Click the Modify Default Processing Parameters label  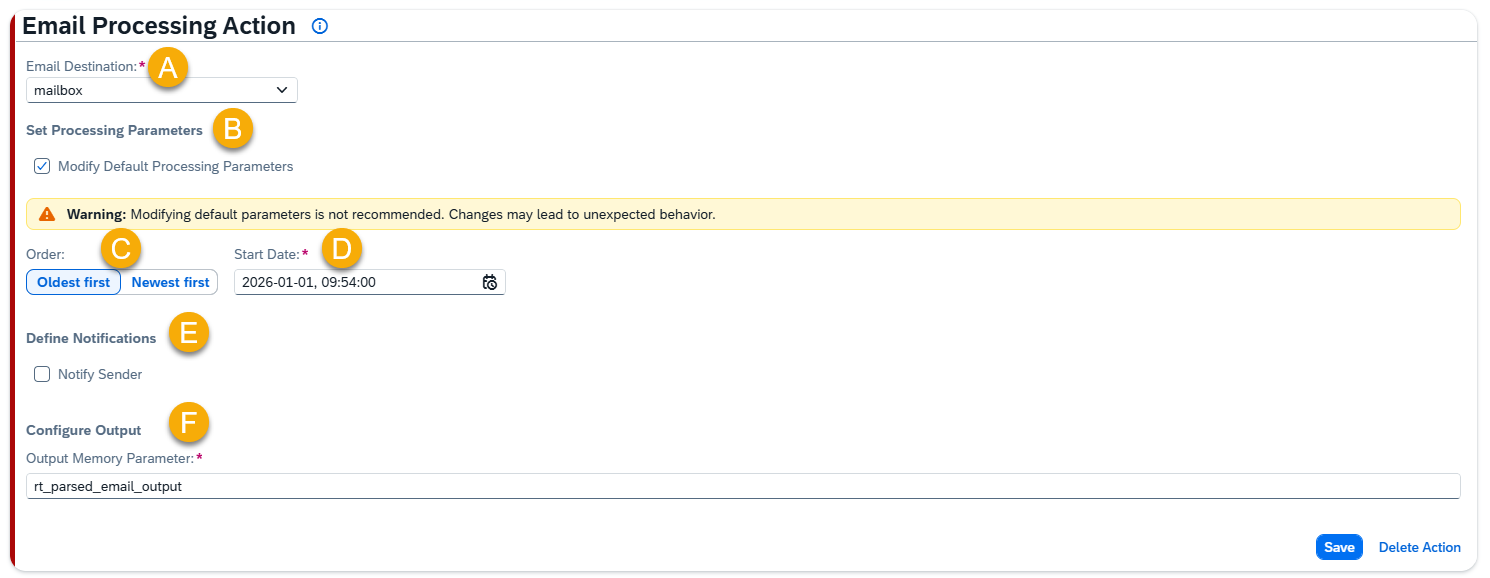coord(175,166)
